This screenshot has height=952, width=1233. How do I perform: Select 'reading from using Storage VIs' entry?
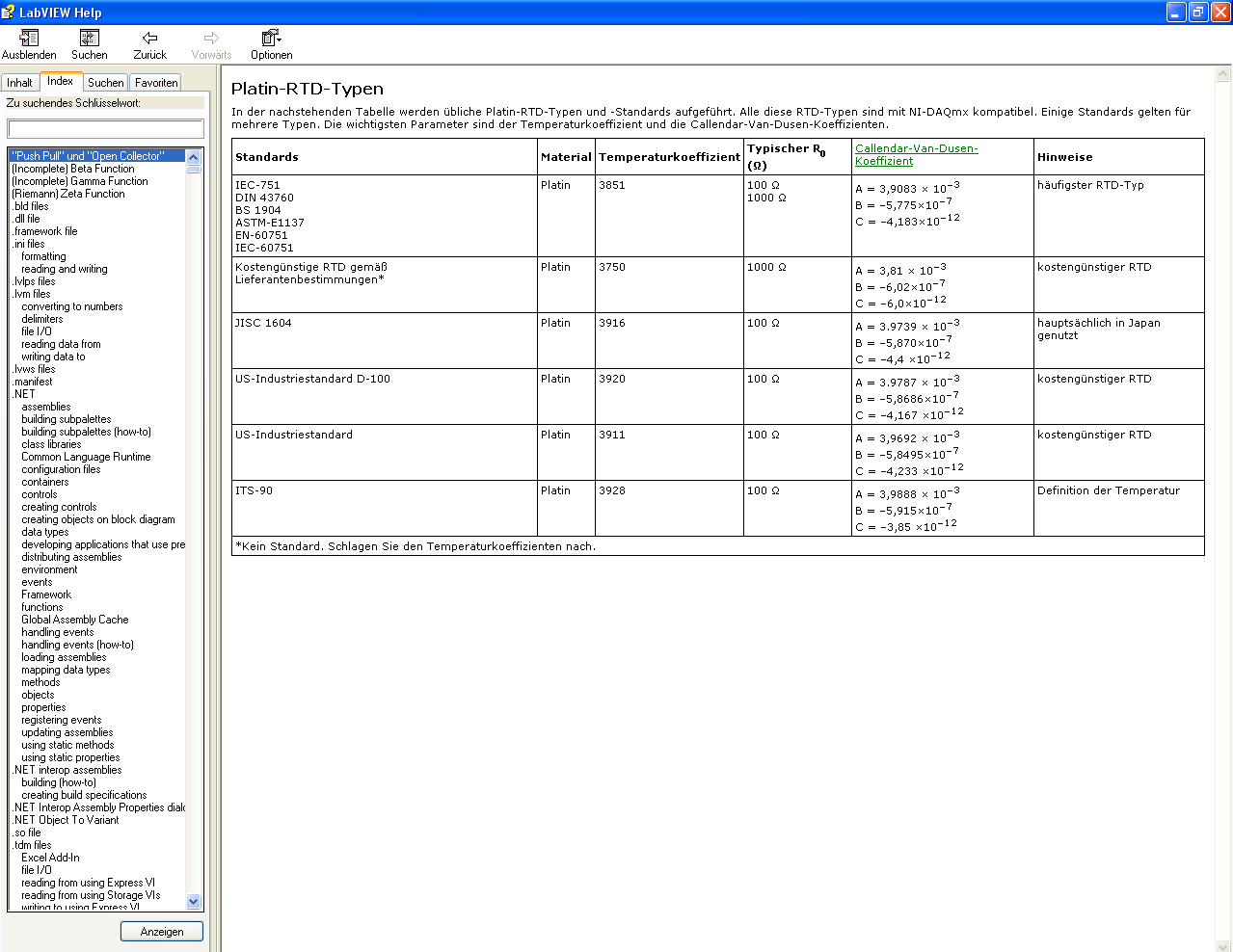pos(91,895)
